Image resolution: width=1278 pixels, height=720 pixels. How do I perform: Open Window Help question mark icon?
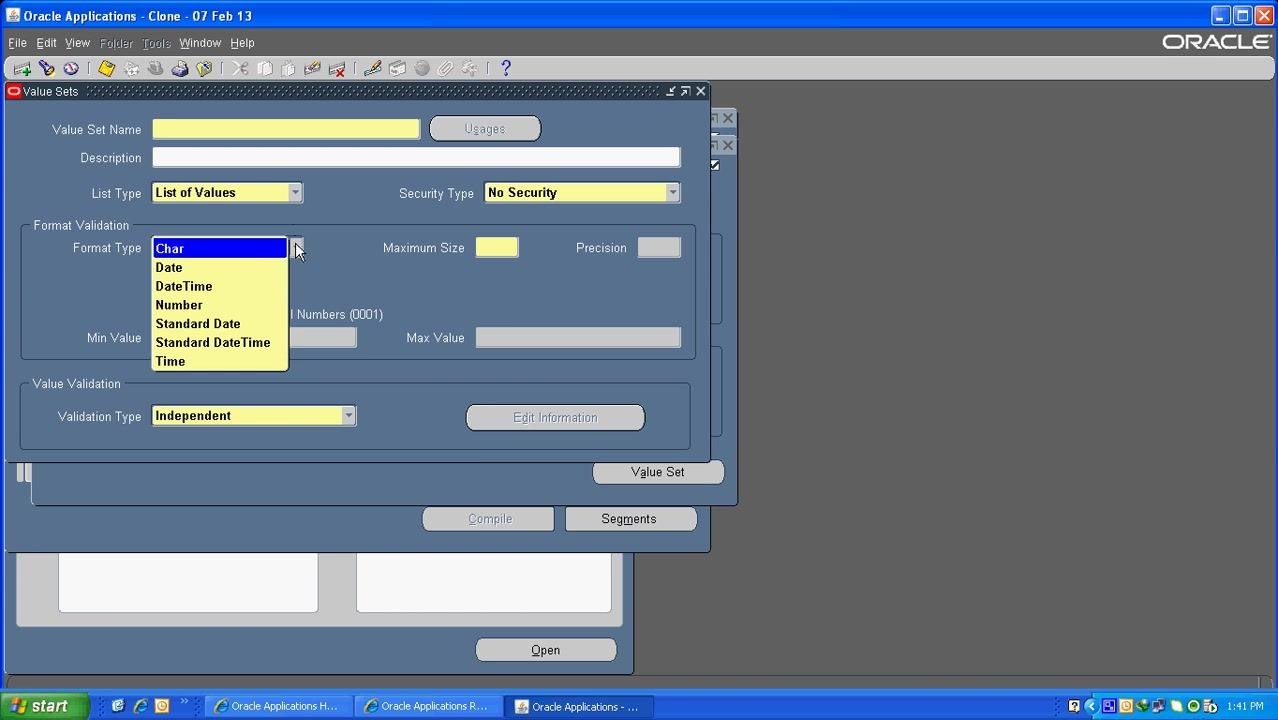point(505,69)
